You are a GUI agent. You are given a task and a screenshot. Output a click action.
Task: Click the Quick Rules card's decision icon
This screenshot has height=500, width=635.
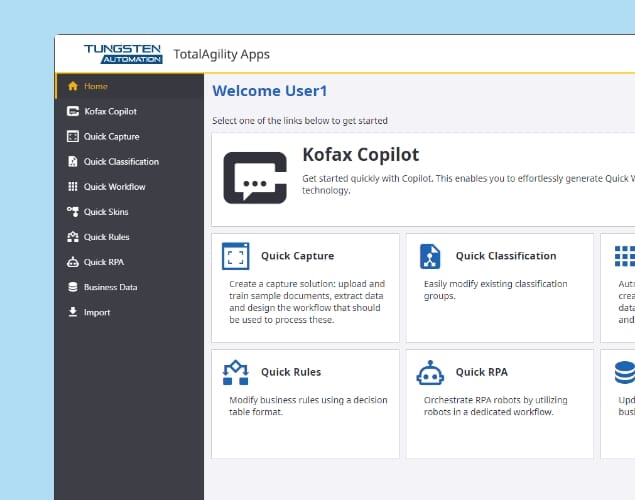tap(236, 372)
